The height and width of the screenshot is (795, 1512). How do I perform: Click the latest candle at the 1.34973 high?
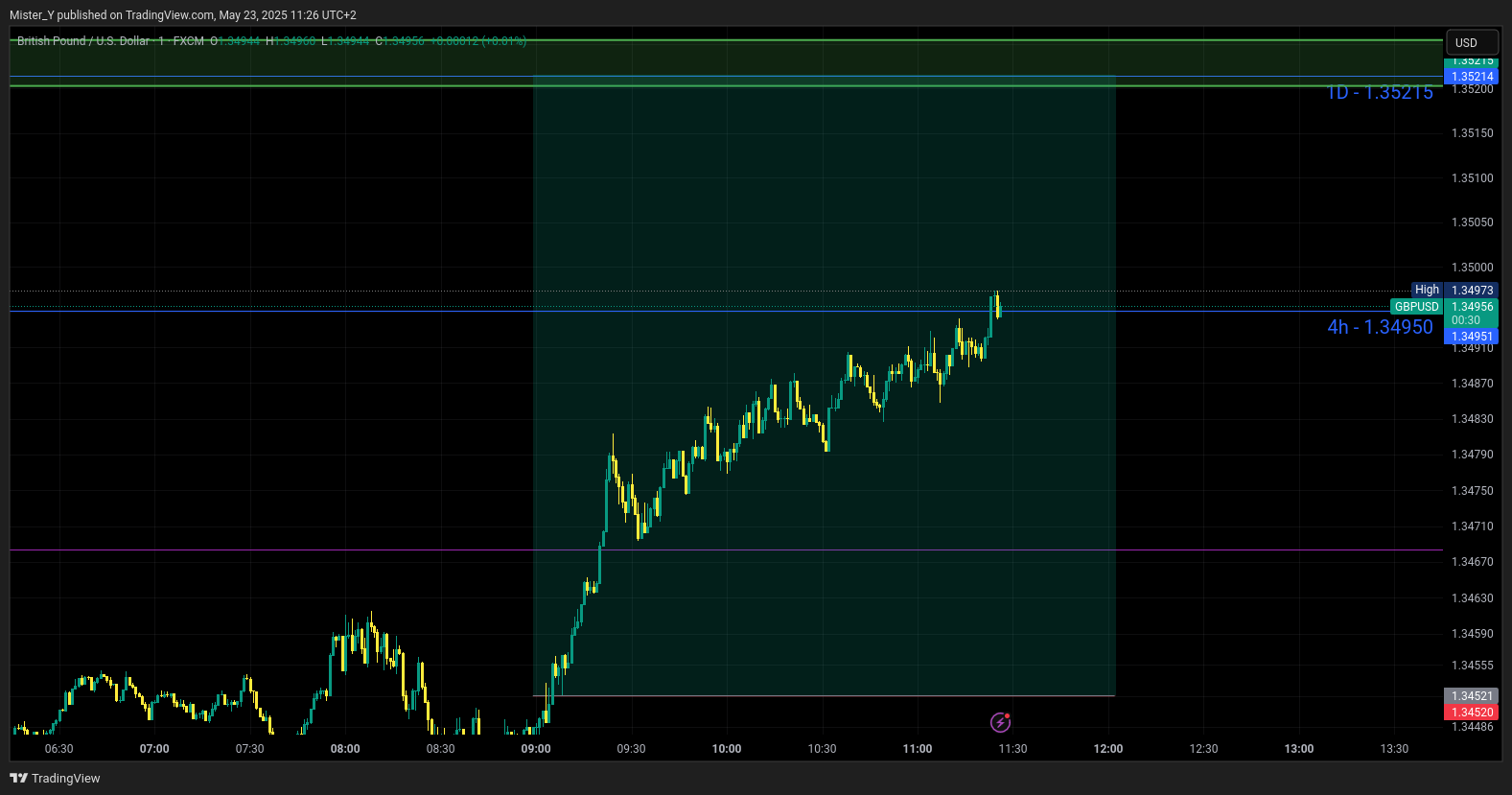click(998, 304)
